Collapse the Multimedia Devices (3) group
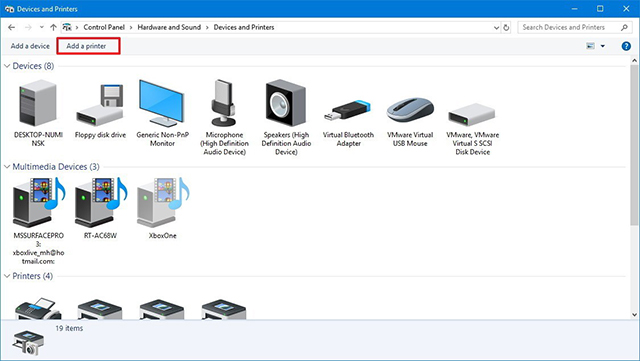Image resolution: width=640 pixels, height=361 pixels. click(7, 167)
